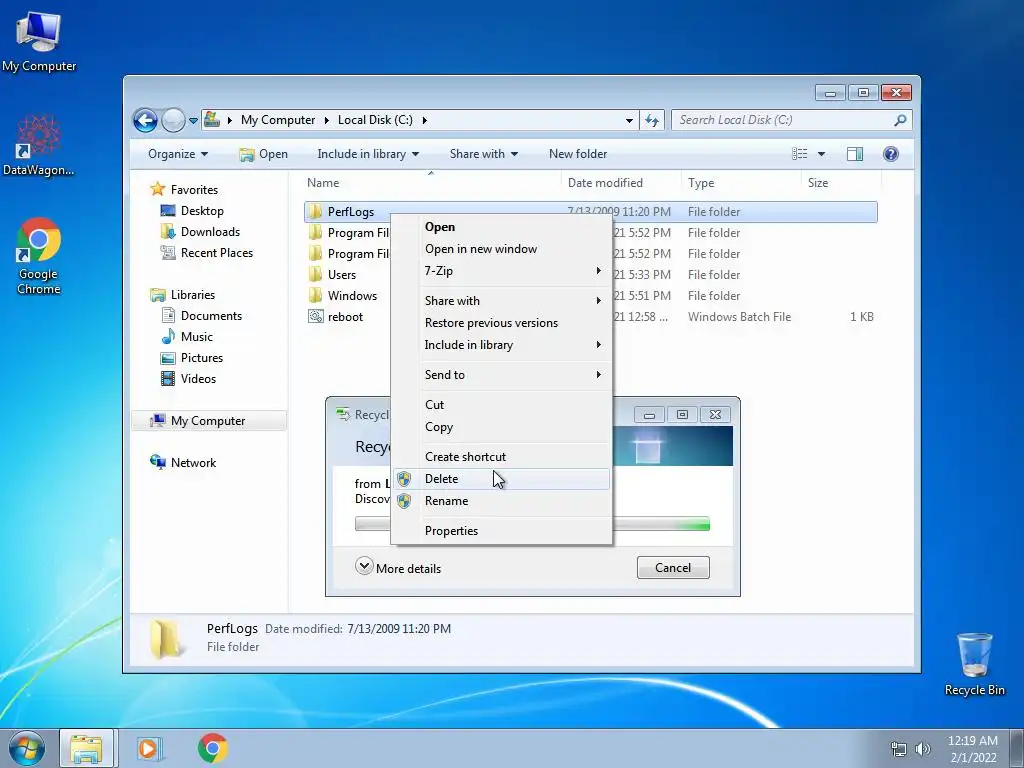Viewport: 1024px width, 768px height.
Task: Open the Recycle Bin desktop icon
Action: (x=974, y=665)
